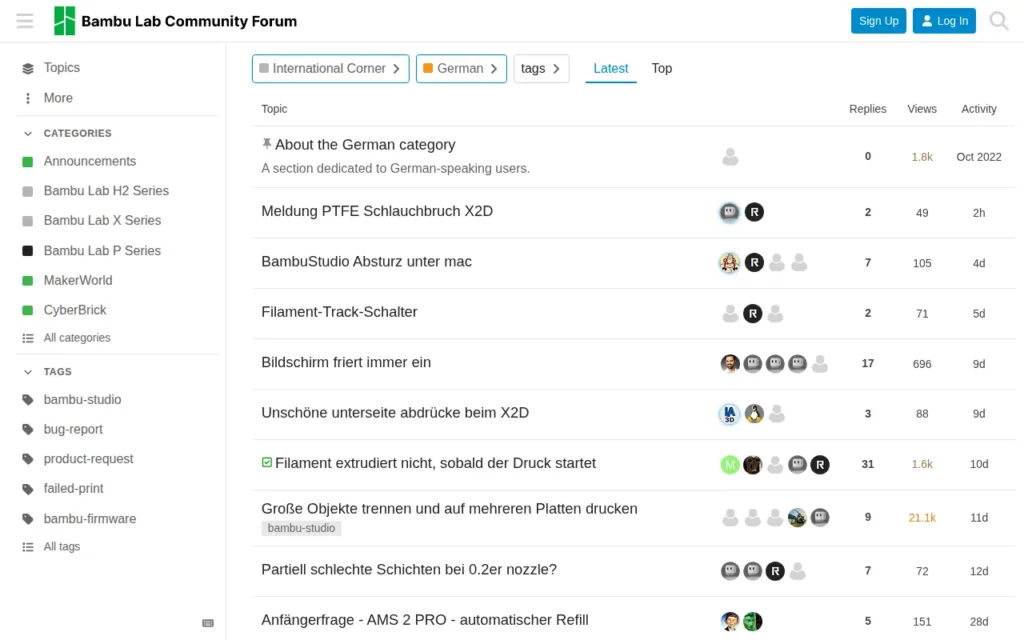Click the 31 replies count on Filament extrudiert row

(x=867, y=464)
